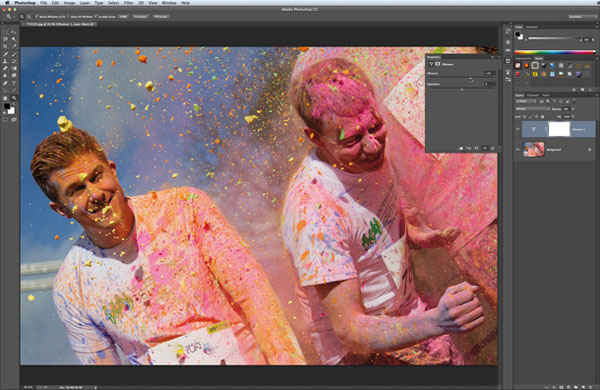Viewport: 600px width, 390px height.
Task: Select the Clone Stamp tool
Action: 5,61
